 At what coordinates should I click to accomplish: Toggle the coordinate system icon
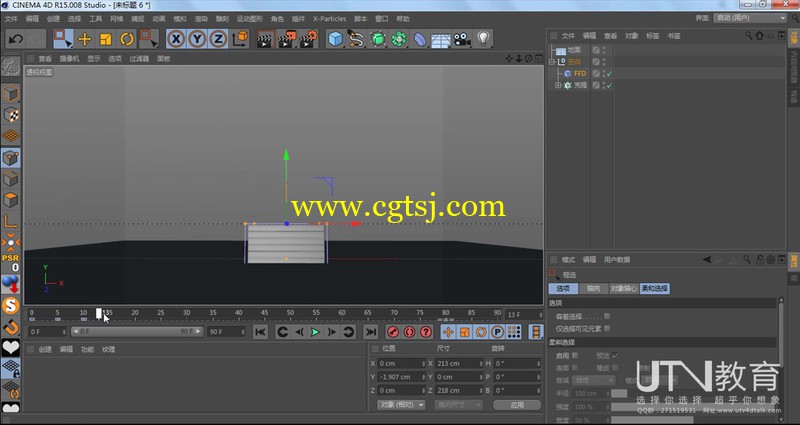click(x=240, y=39)
